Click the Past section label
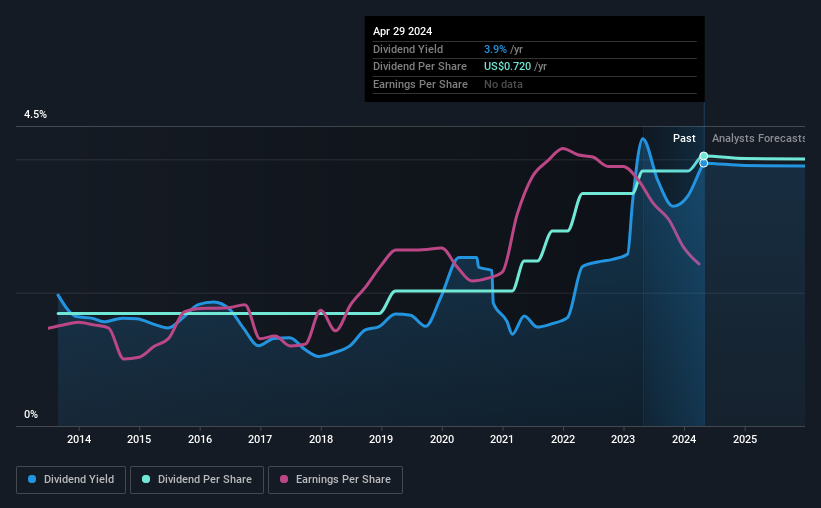The height and width of the screenshot is (508, 821). (684, 138)
